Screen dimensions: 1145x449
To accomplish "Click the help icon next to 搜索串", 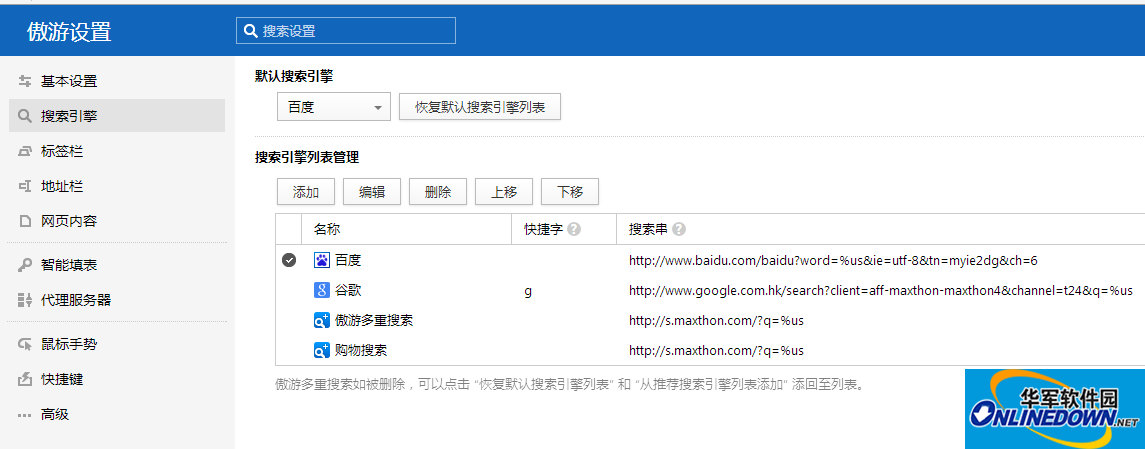I will click(679, 229).
